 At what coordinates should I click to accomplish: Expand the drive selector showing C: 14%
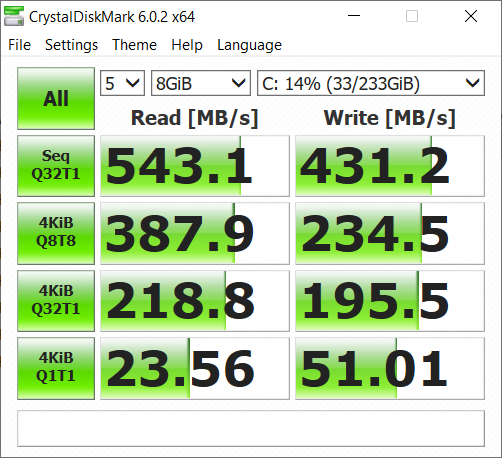click(371, 83)
